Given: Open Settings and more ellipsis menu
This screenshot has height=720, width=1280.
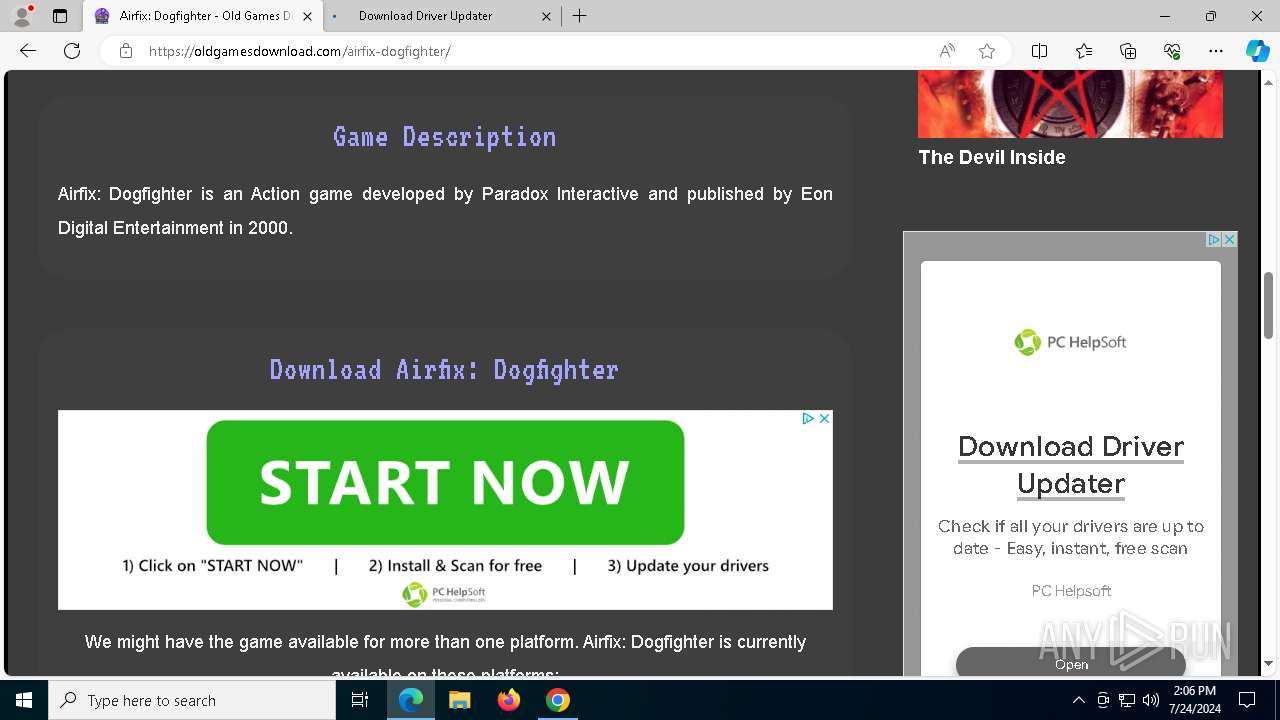Looking at the screenshot, I should coord(1216,51).
